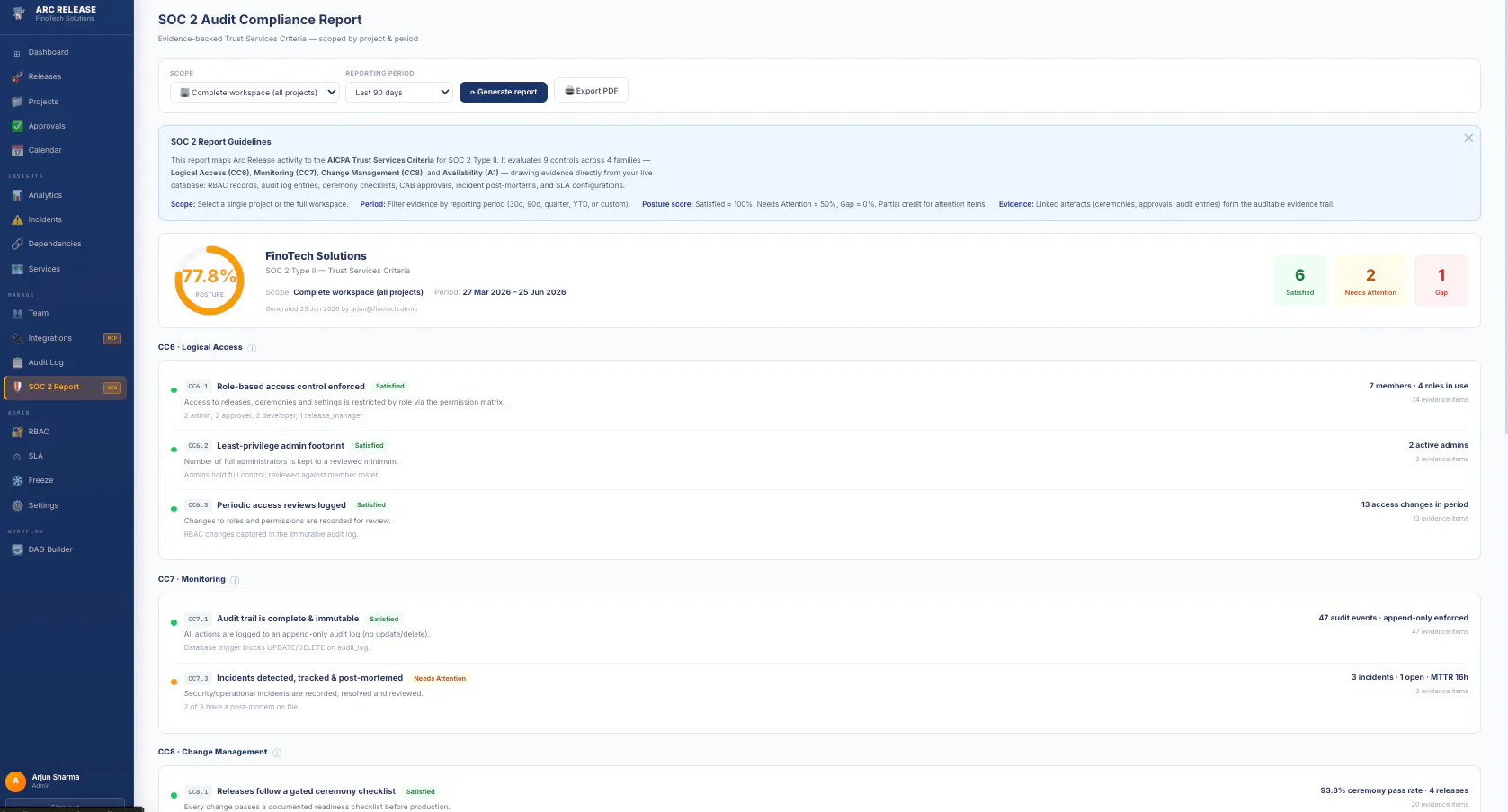
Task: Click Arjun Sharma's avatar
Action: pyautogui.click(x=15, y=781)
